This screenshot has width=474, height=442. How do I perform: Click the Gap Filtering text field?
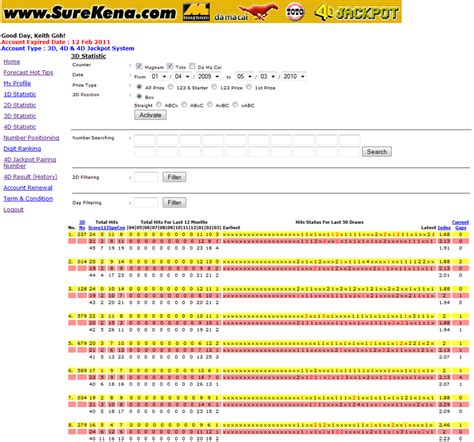146,202
